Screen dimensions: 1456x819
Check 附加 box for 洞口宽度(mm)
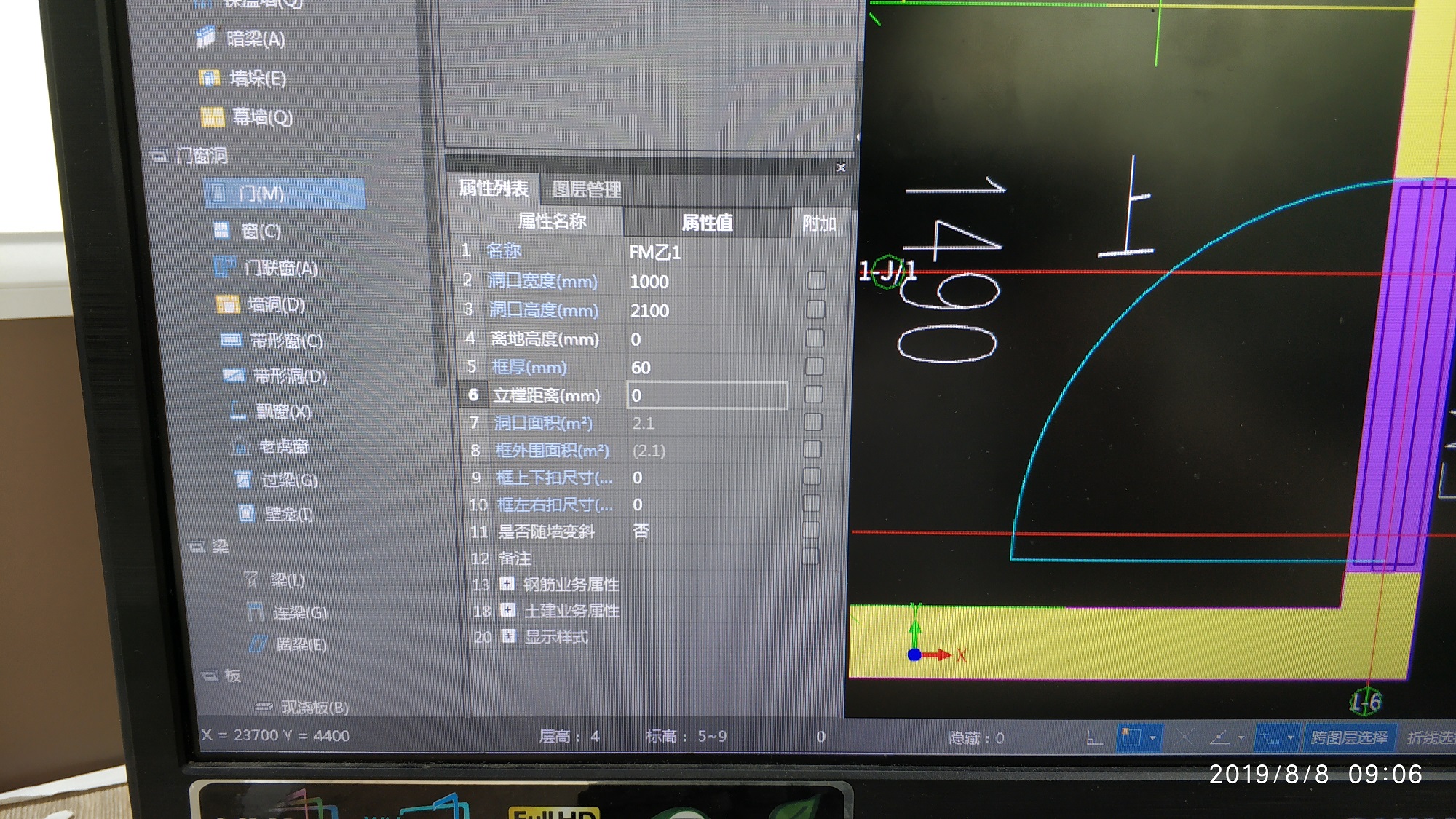[816, 280]
